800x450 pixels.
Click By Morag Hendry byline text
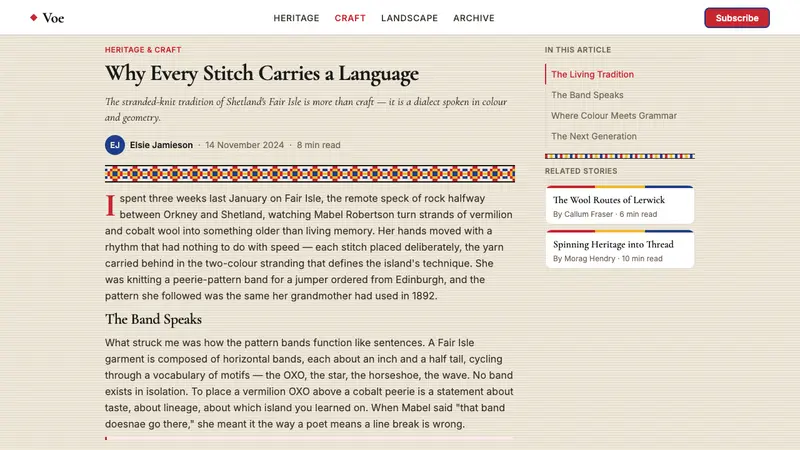584,259
